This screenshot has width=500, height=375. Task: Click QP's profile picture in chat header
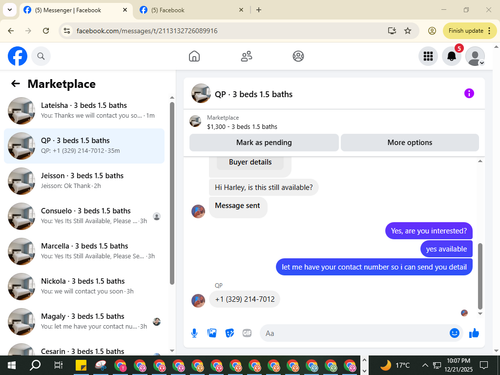click(201, 93)
